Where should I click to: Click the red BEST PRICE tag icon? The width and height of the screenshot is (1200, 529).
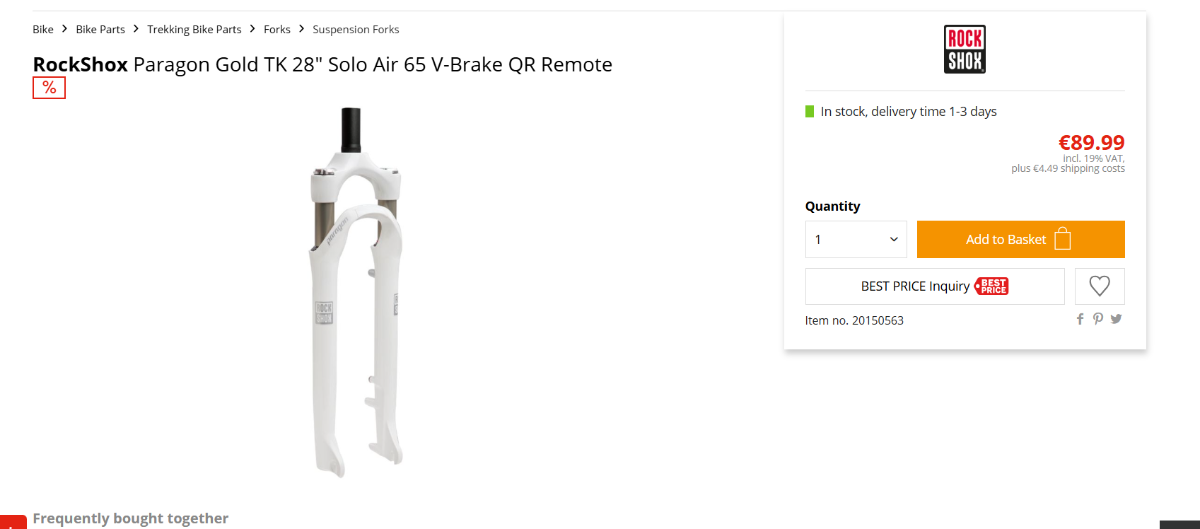(x=991, y=286)
